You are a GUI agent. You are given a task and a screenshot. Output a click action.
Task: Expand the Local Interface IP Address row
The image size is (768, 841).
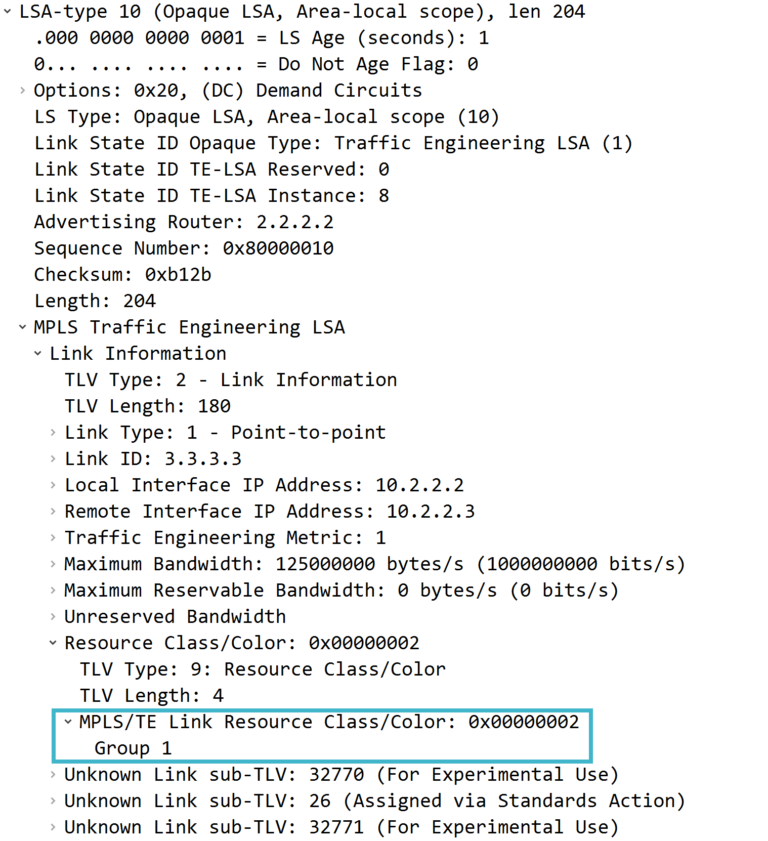51,485
